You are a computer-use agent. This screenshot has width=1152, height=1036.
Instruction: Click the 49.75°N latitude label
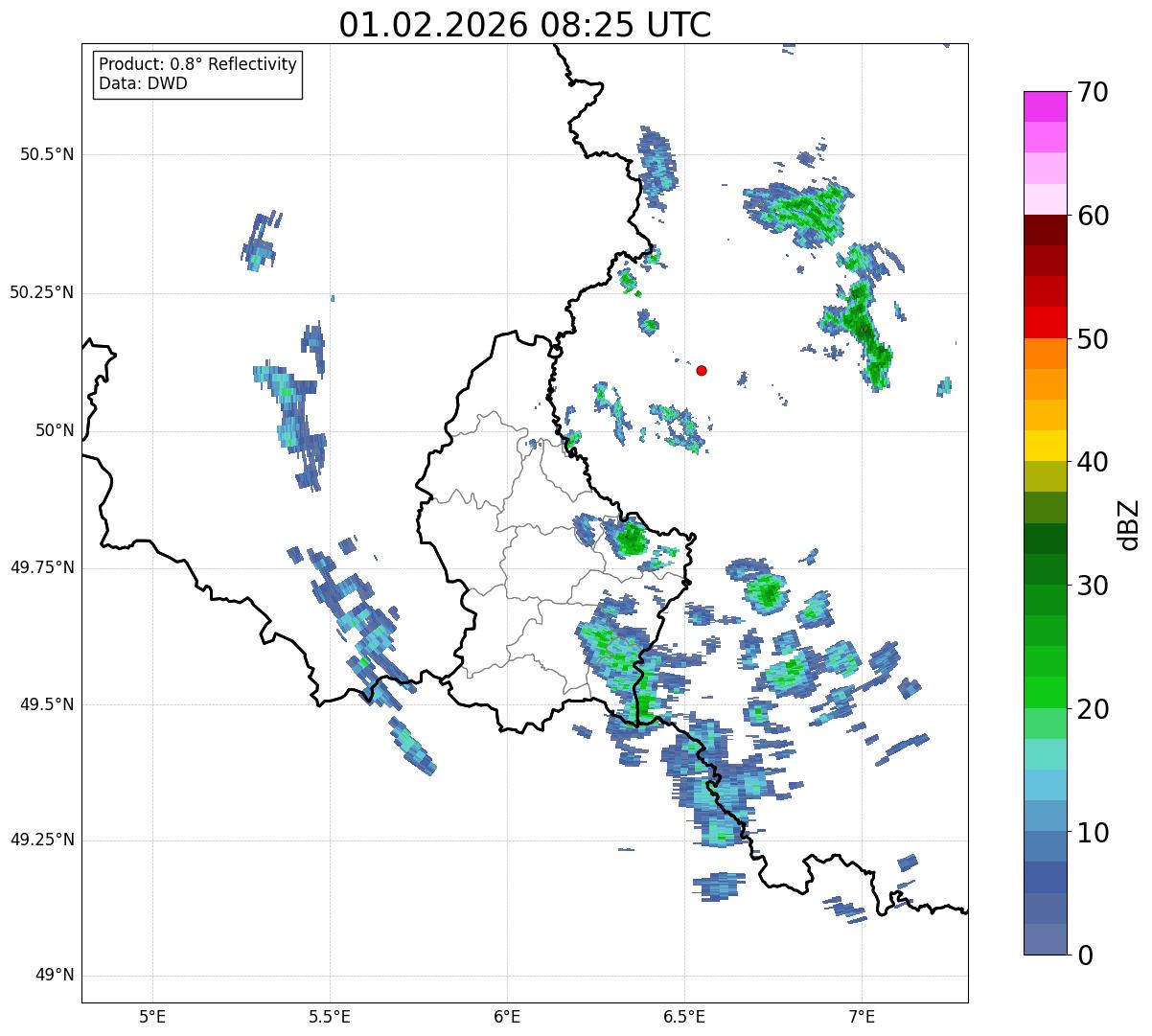click(x=41, y=567)
